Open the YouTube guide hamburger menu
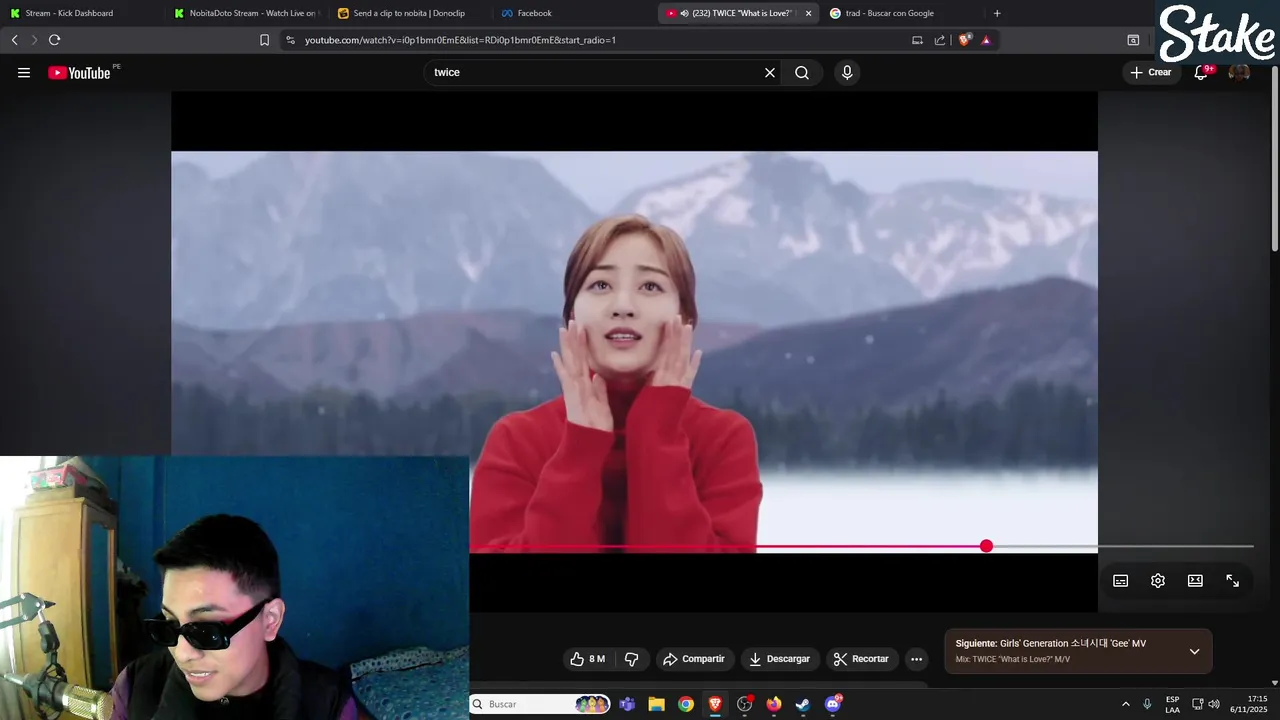The width and height of the screenshot is (1280, 720). [24, 72]
